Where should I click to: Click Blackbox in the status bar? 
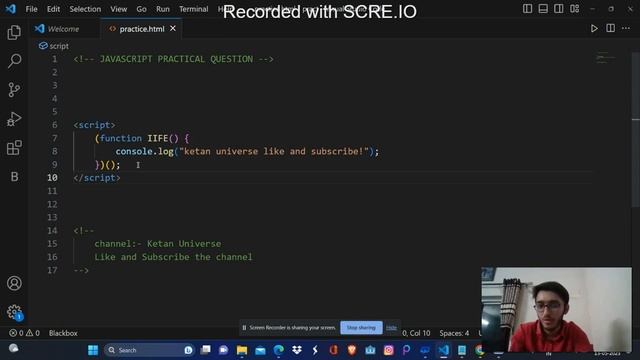[63, 333]
